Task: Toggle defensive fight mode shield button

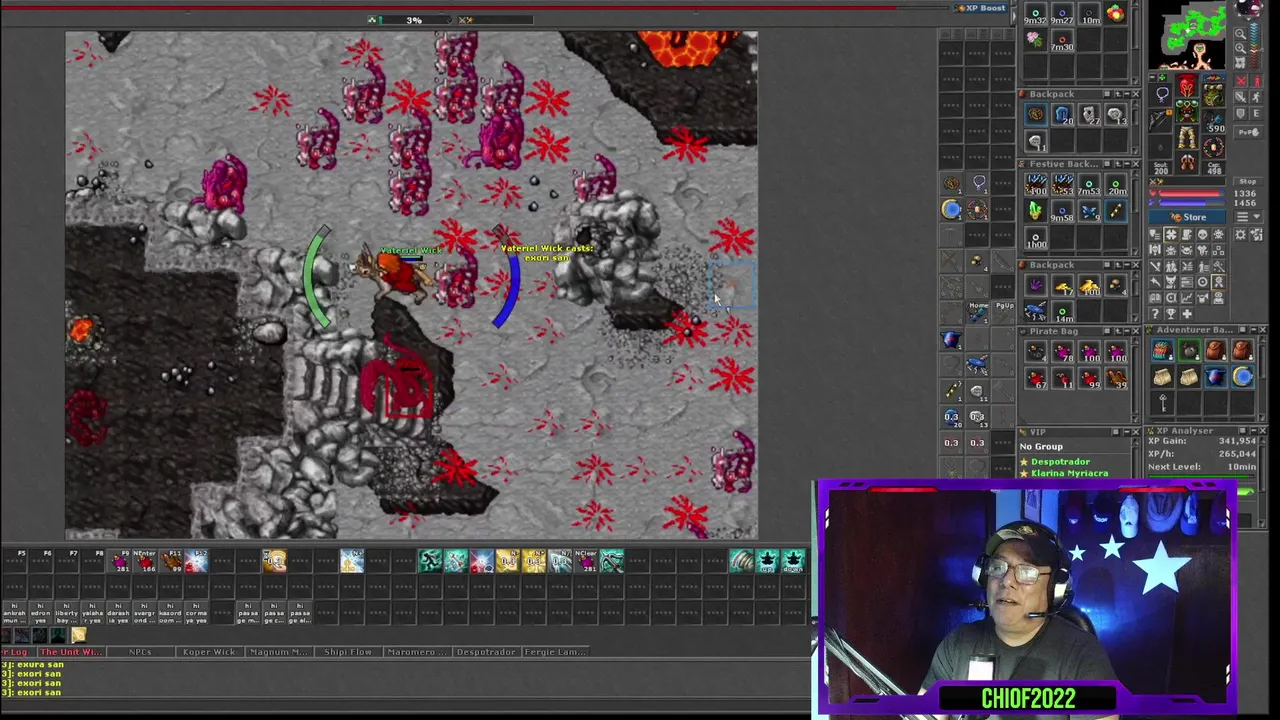Action: click(1242, 113)
